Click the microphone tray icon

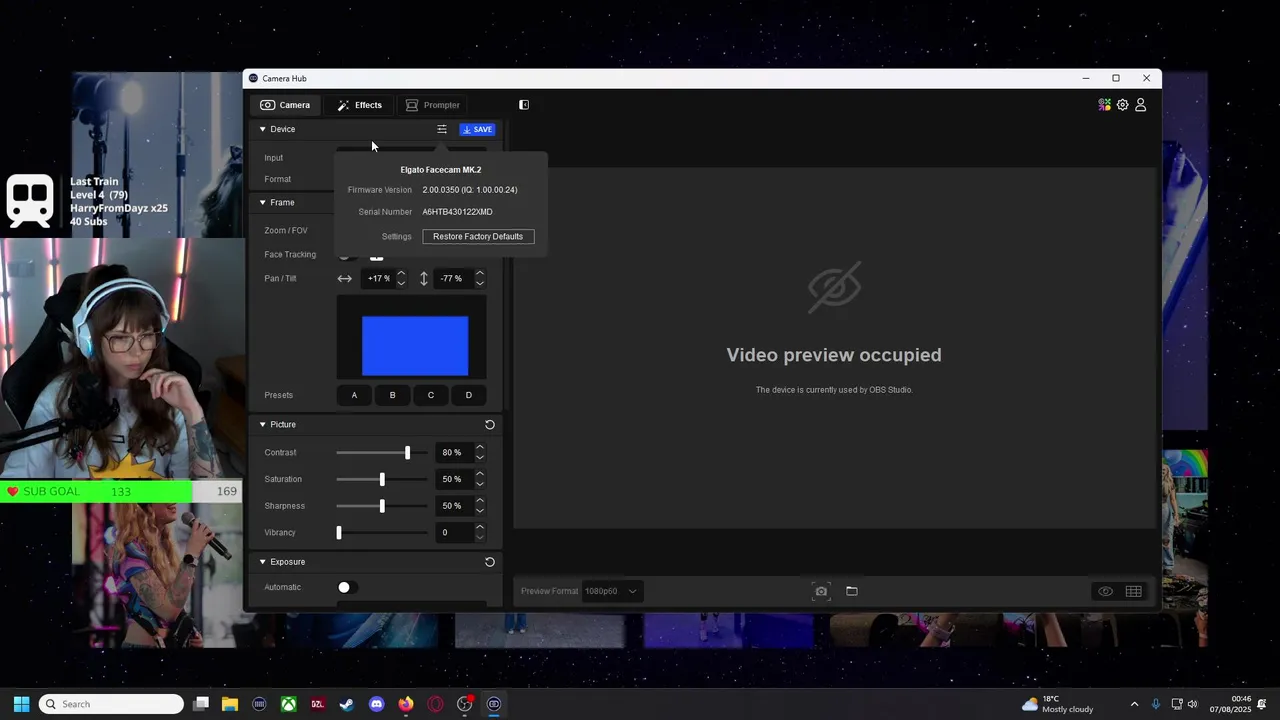tap(1156, 704)
